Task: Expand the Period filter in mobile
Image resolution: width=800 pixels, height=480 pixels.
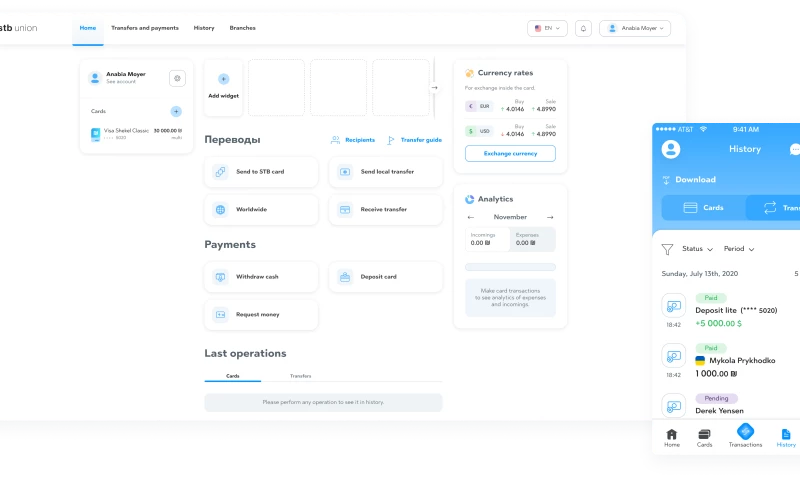Action: [739, 249]
